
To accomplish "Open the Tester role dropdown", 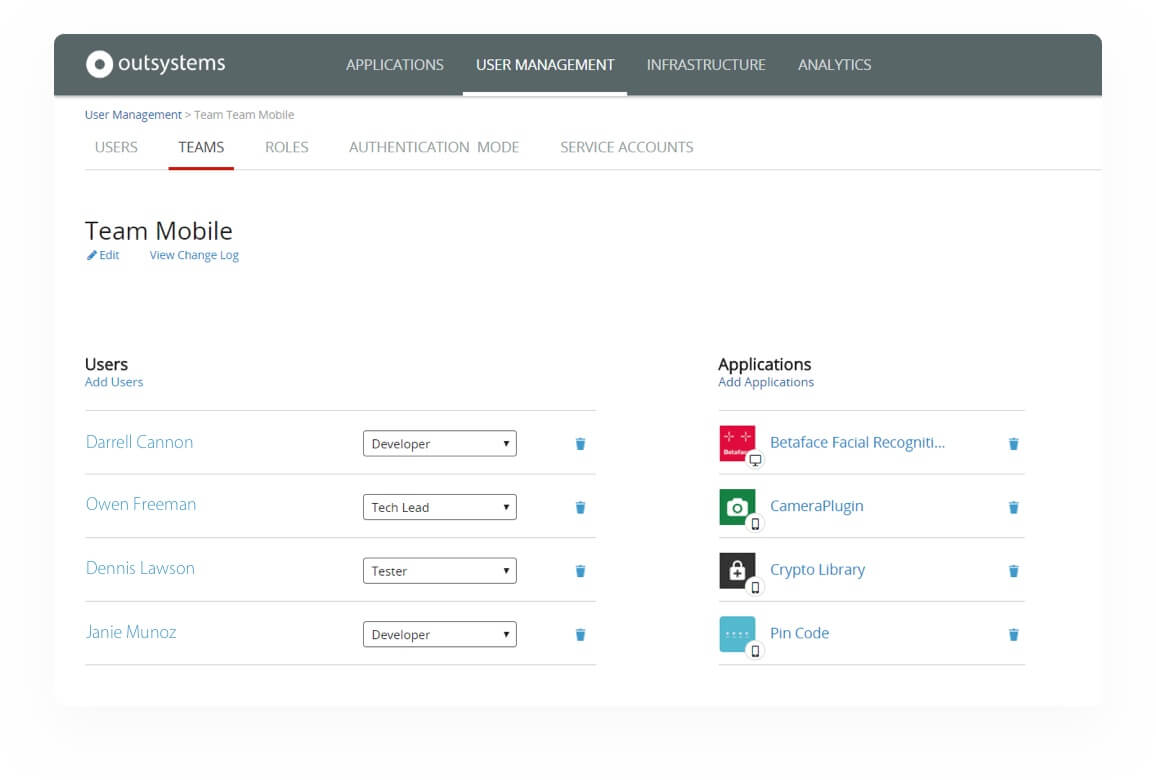I will coord(439,571).
